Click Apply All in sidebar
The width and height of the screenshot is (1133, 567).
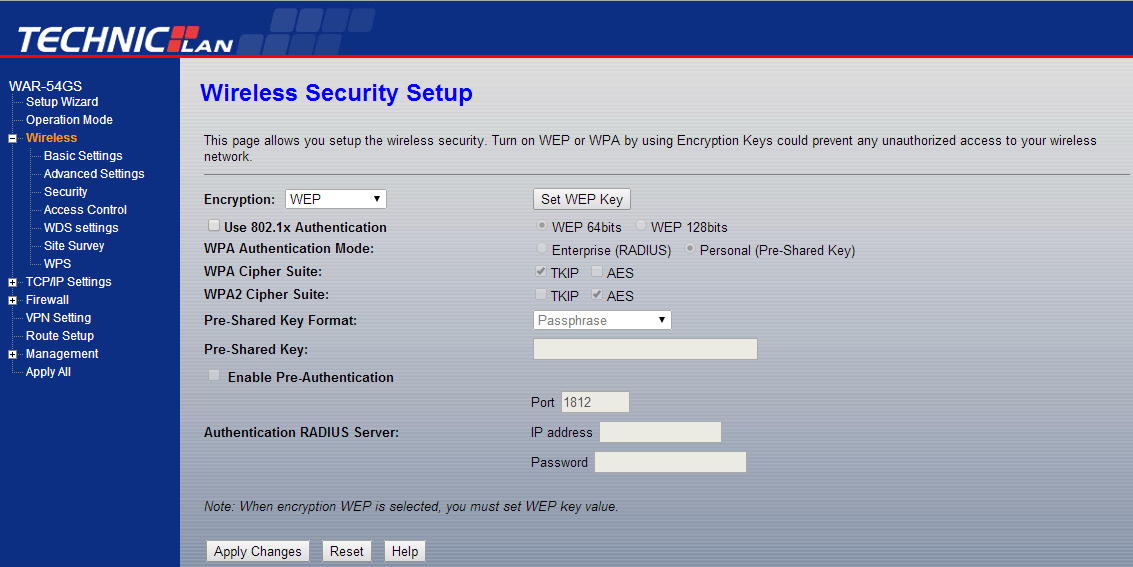(x=48, y=373)
